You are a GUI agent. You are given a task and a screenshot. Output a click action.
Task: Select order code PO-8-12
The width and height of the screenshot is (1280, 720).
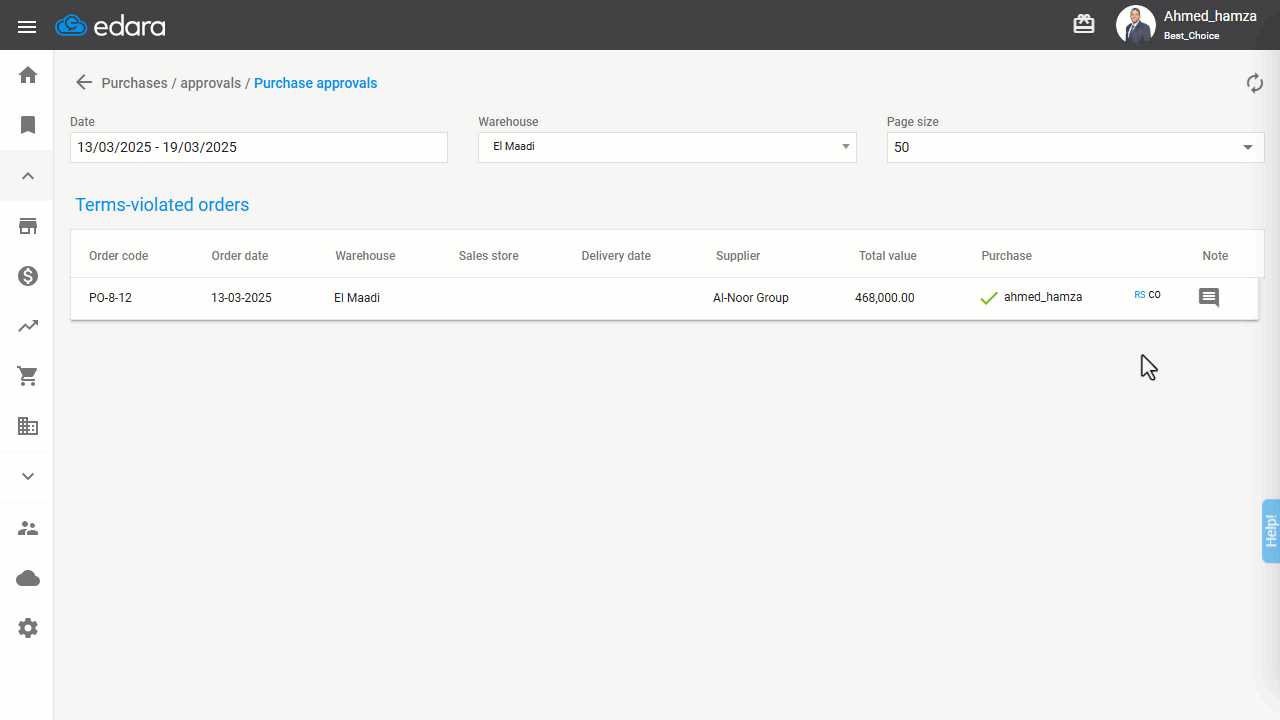click(x=110, y=298)
